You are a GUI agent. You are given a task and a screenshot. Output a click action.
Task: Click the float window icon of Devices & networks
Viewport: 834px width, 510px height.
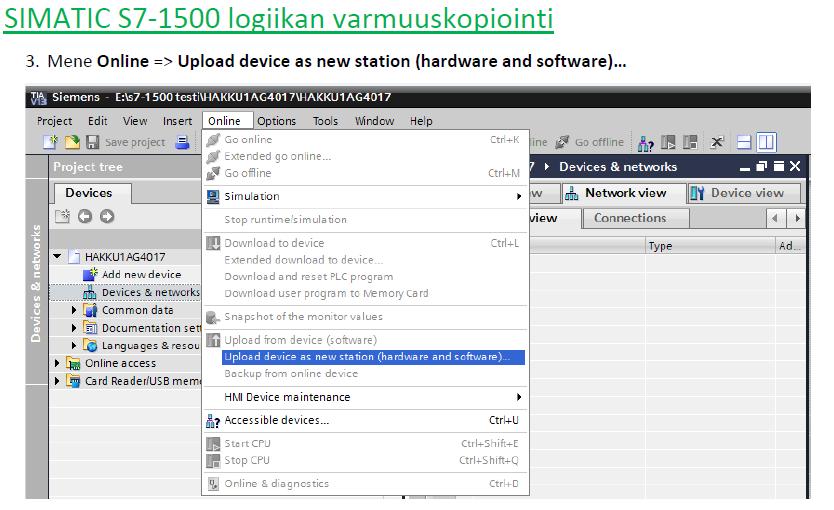pos(761,167)
